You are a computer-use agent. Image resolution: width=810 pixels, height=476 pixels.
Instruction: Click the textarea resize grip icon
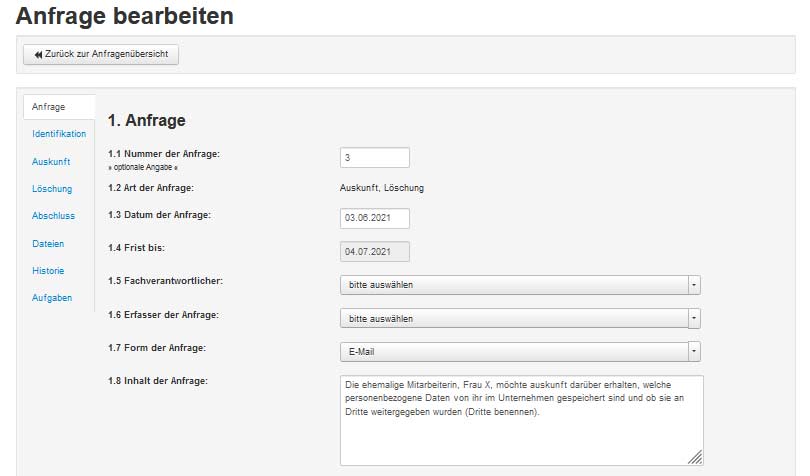point(695,457)
